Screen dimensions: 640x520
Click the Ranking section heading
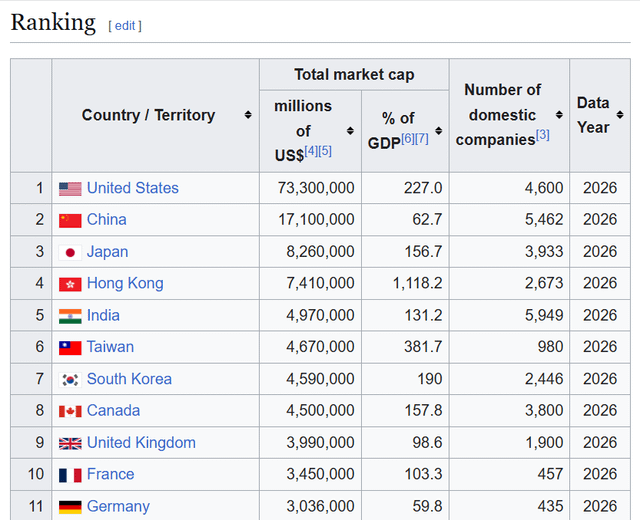(x=53, y=22)
